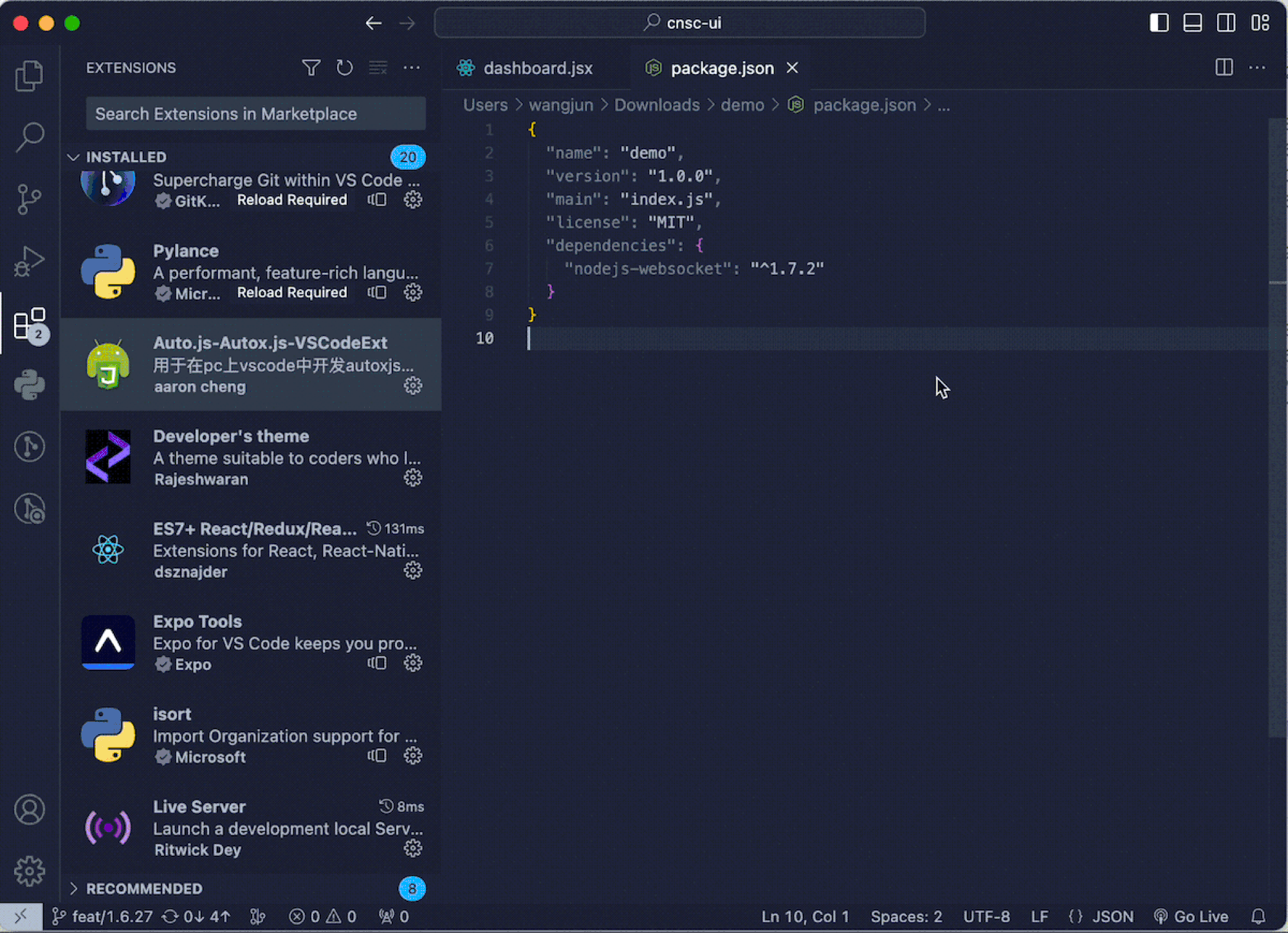The height and width of the screenshot is (933, 1288).
Task: Click Reload Required for GitKraken extension
Action: coord(292,200)
